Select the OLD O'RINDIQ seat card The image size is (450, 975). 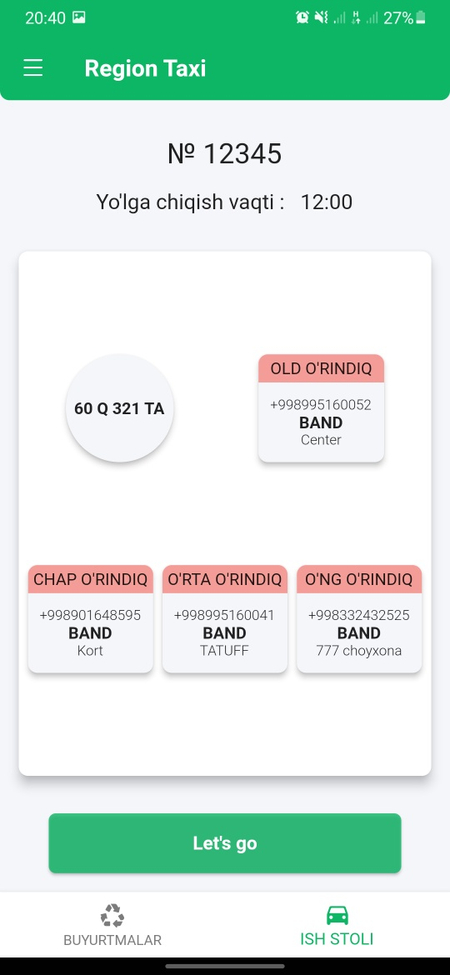point(321,408)
